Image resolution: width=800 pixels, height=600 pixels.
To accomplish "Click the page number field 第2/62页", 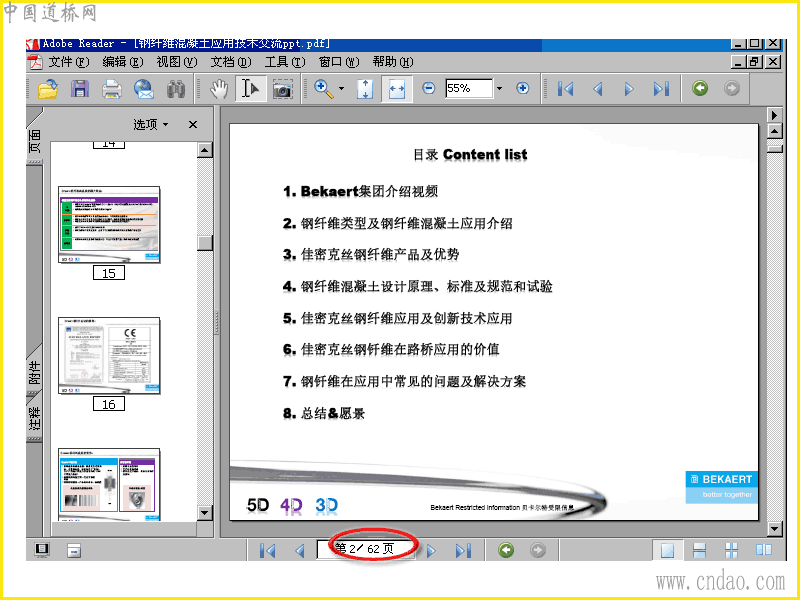I will (365, 549).
